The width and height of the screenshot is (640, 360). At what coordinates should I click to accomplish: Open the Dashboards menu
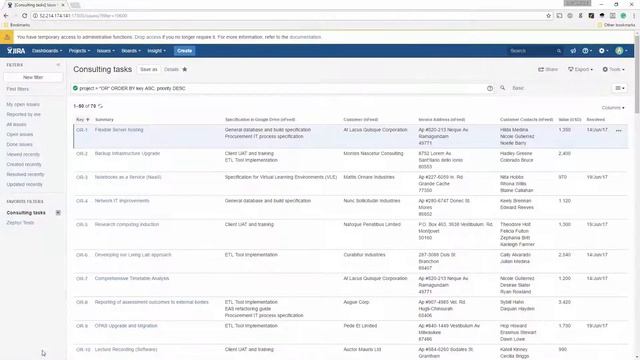point(47,51)
